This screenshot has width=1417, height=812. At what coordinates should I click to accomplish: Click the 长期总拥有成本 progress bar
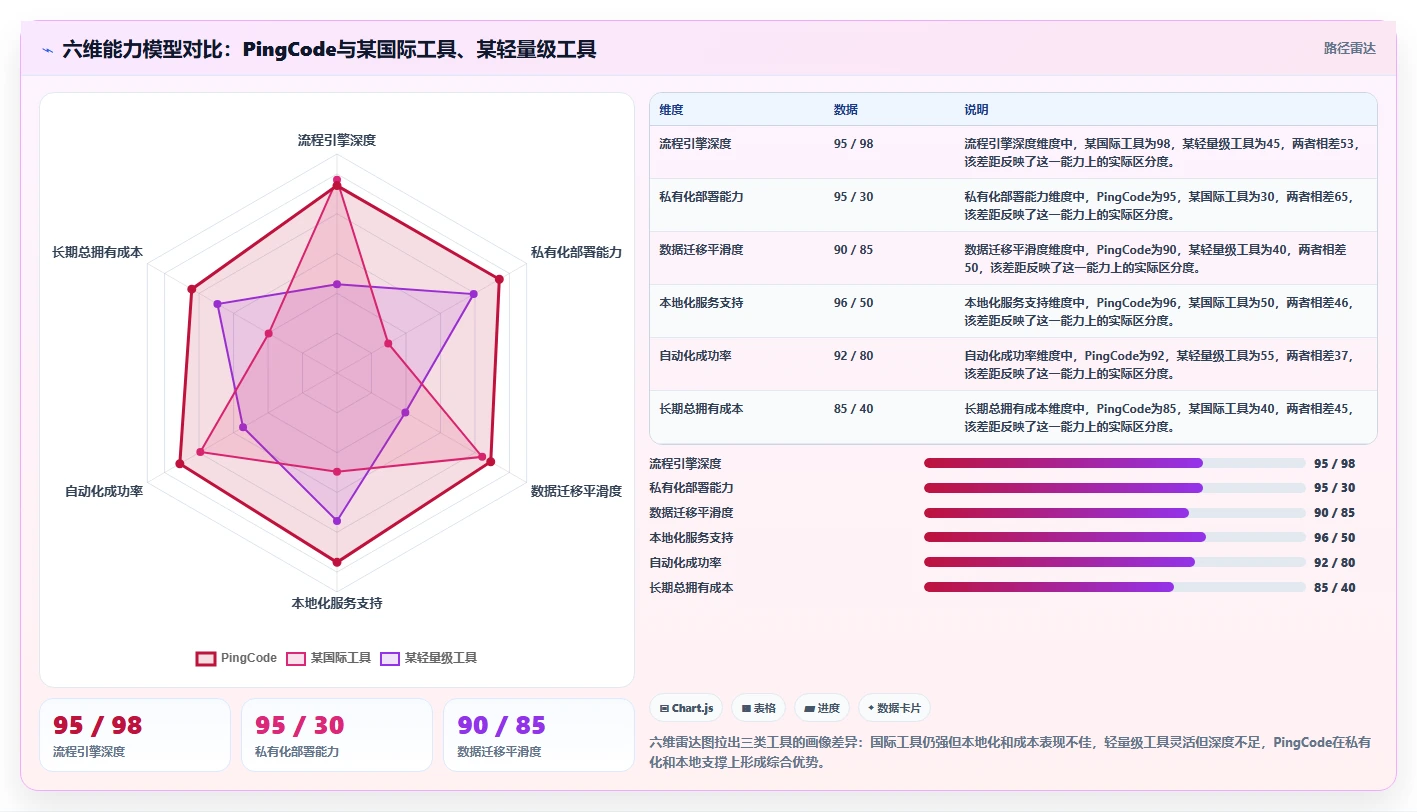click(x=1115, y=587)
